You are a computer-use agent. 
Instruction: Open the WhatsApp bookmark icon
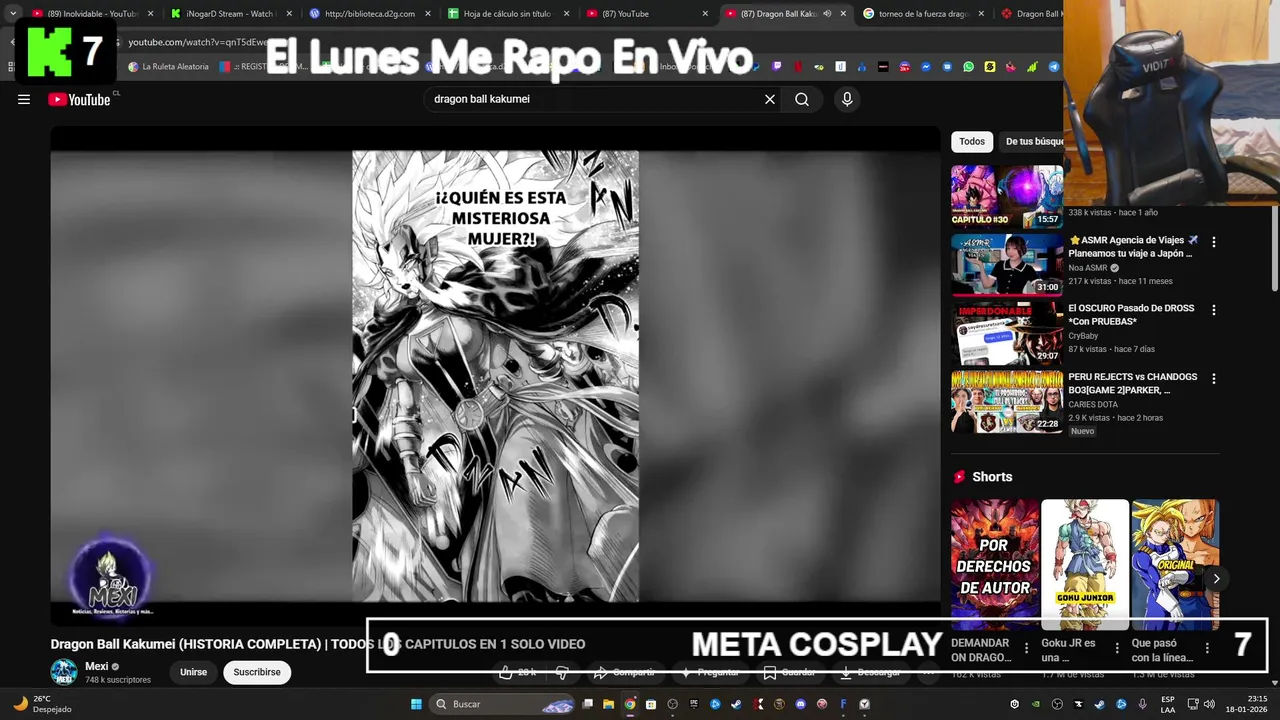click(968, 67)
